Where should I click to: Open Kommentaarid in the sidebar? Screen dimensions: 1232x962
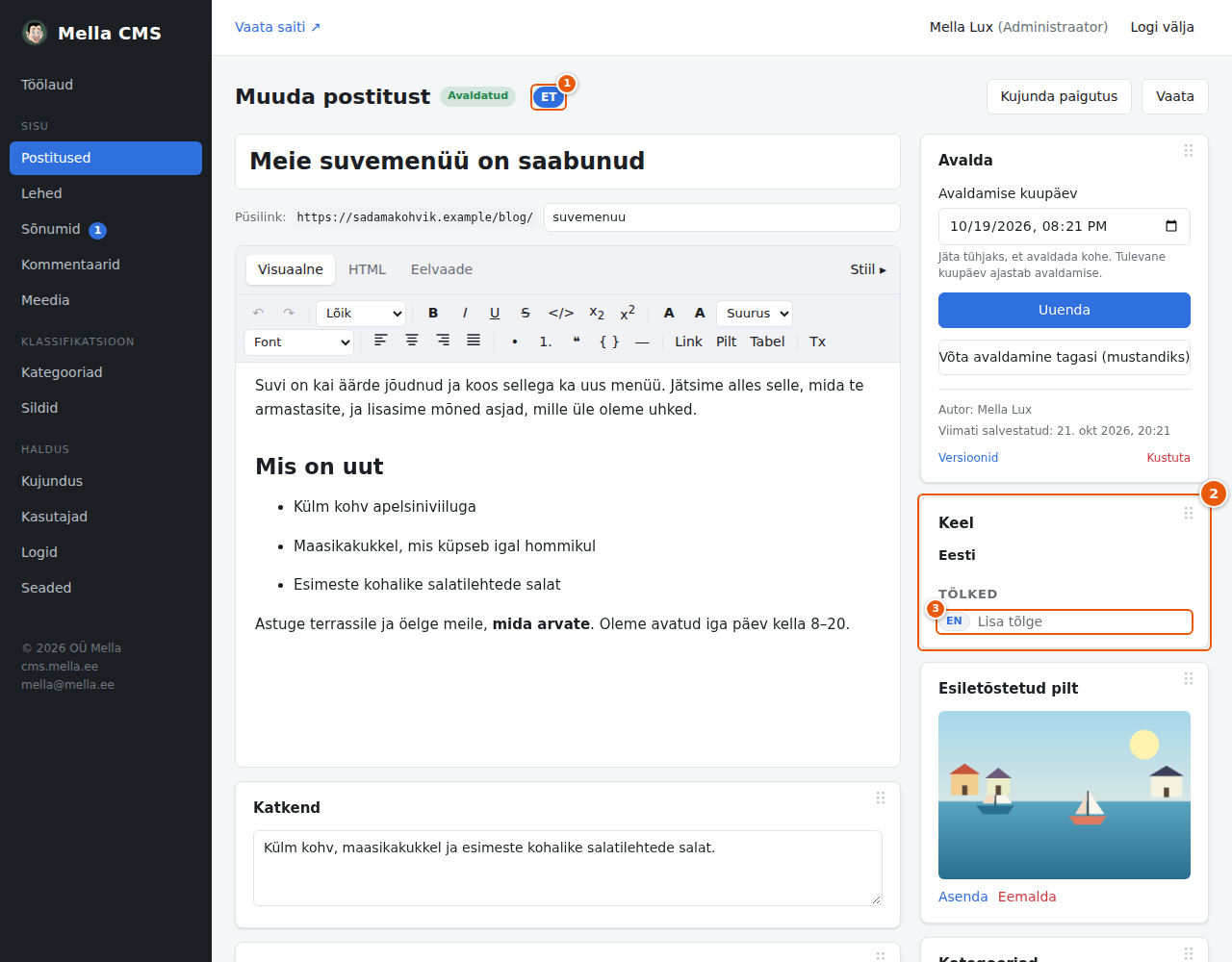tap(106, 265)
